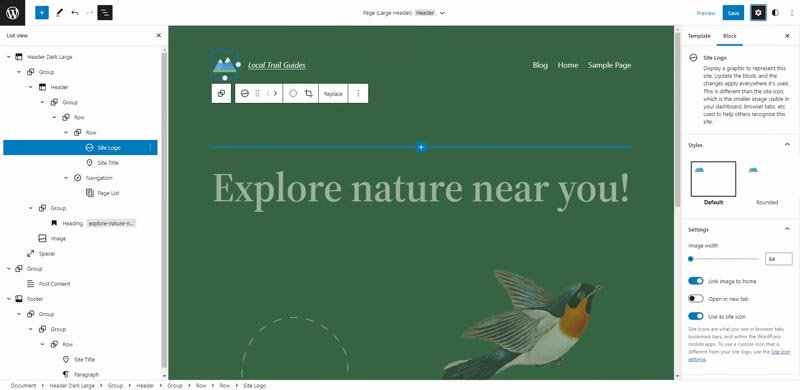This screenshot has height=390, width=800.
Task: Click the block drag handle
Action: 257,93
